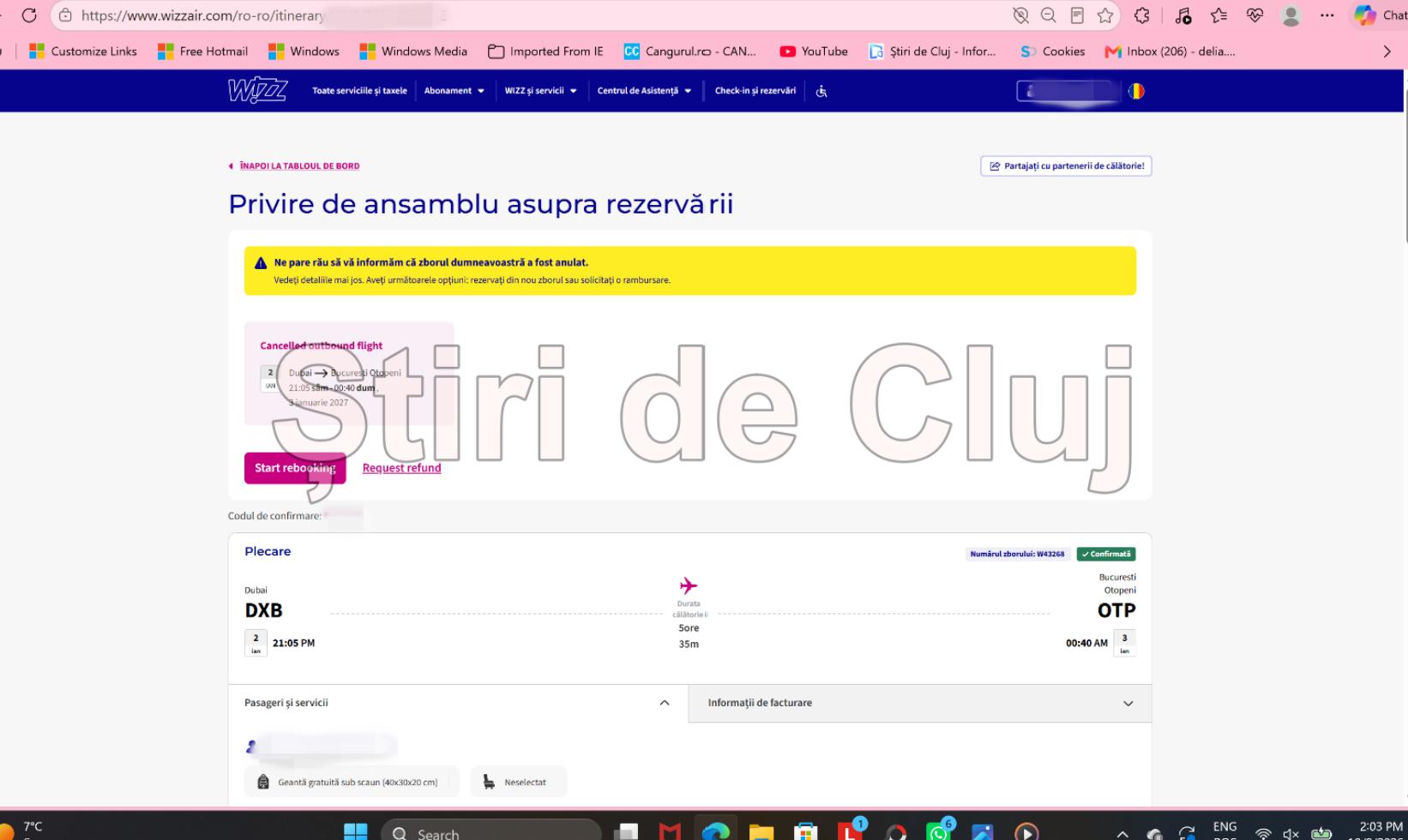Go back via Înapoi la tabloul de bord
Image resolution: width=1408 pixels, height=840 pixels.
point(294,166)
